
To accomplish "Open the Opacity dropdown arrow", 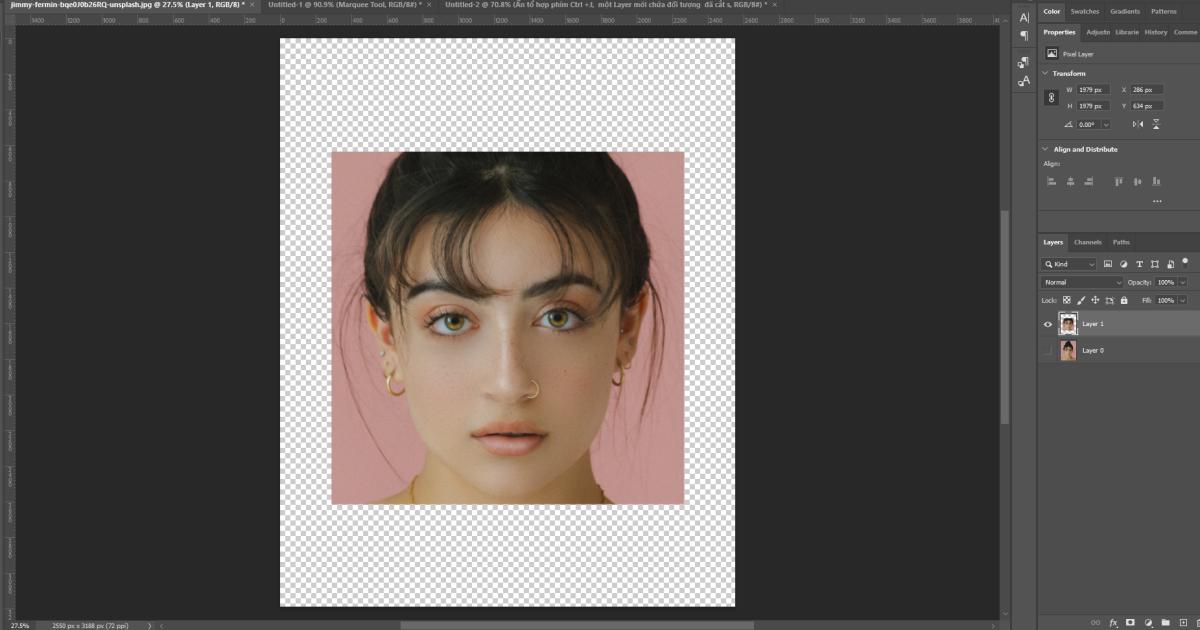I will [1182, 282].
